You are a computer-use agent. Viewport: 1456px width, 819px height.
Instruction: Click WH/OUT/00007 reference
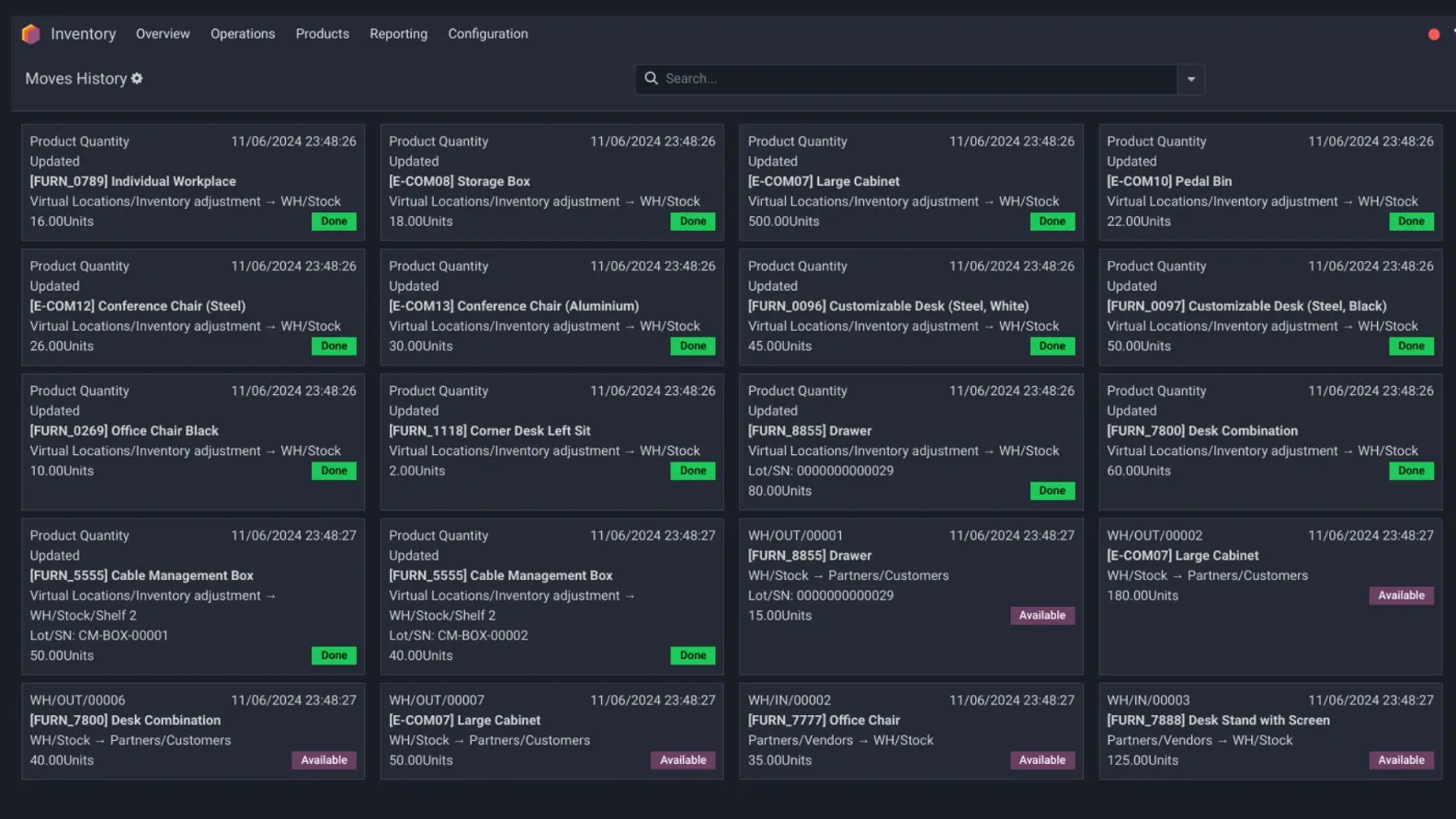coord(437,700)
